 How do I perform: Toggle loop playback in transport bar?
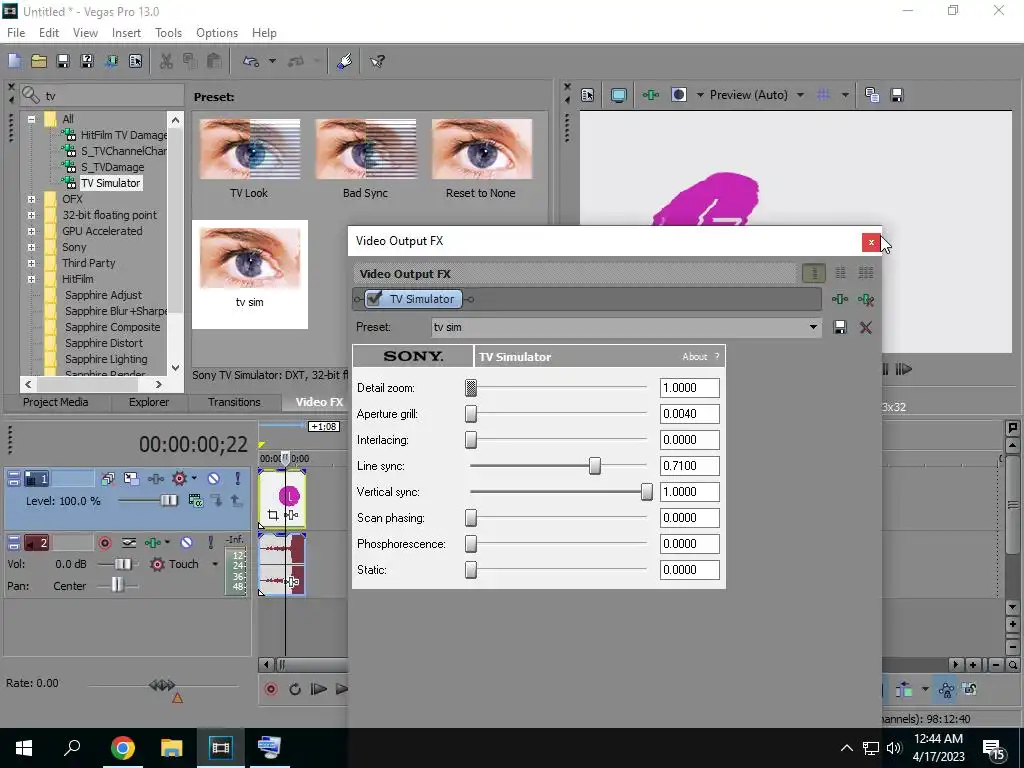pyautogui.click(x=295, y=689)
